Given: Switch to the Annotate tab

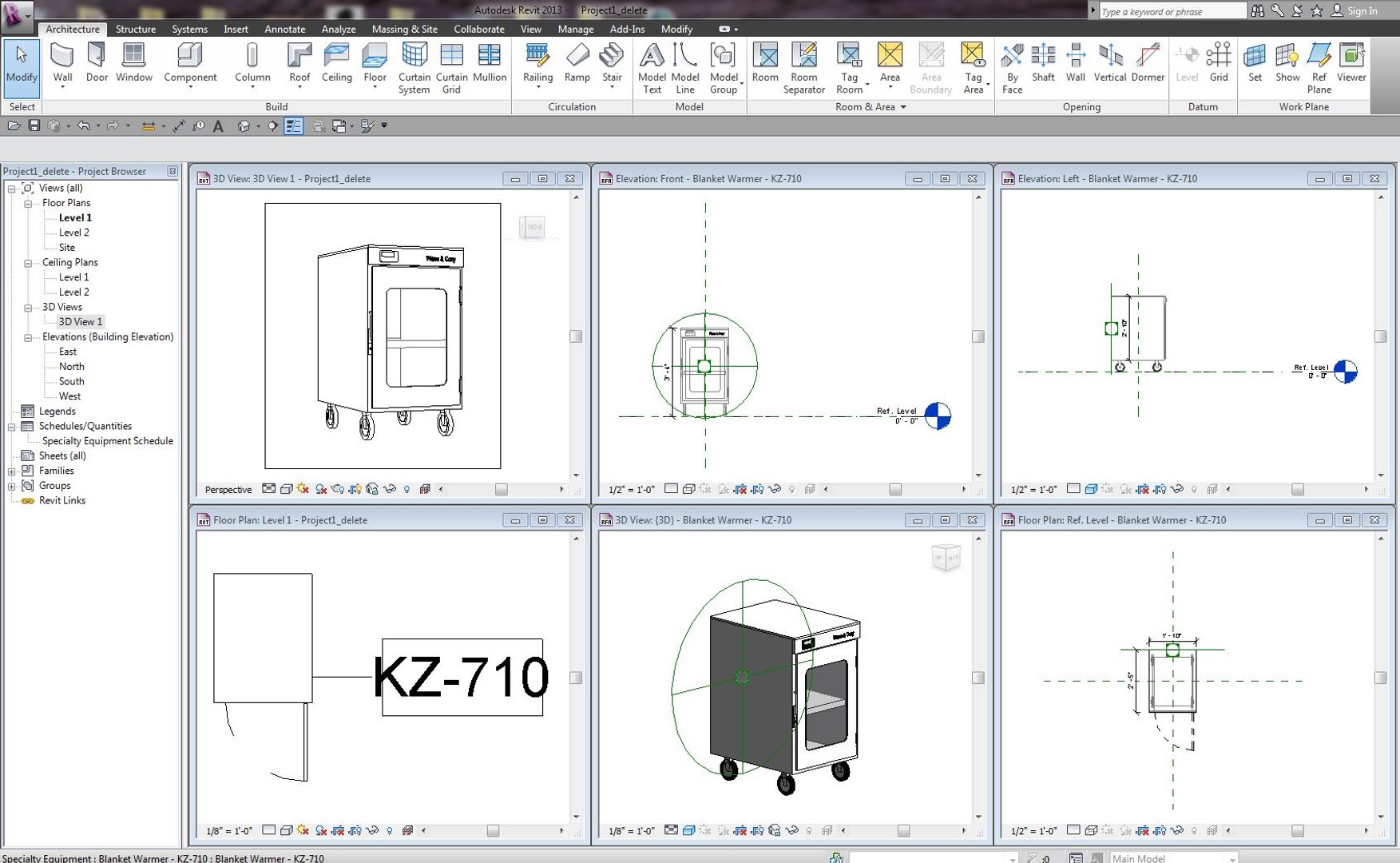Looking at the screenshot, I should coord(285,29).
